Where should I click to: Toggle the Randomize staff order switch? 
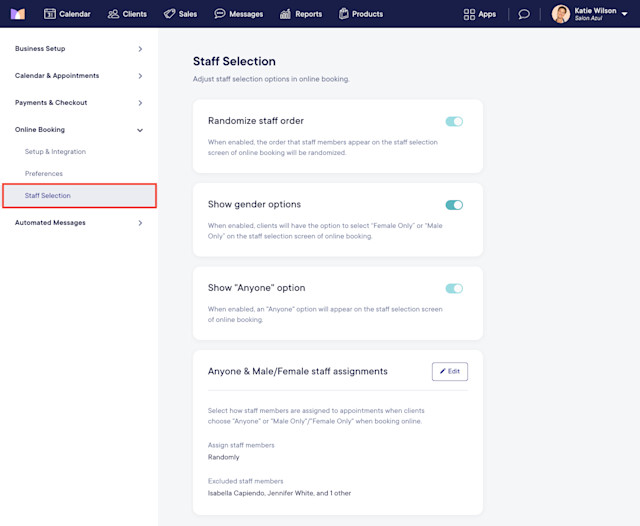click(454, 122)
